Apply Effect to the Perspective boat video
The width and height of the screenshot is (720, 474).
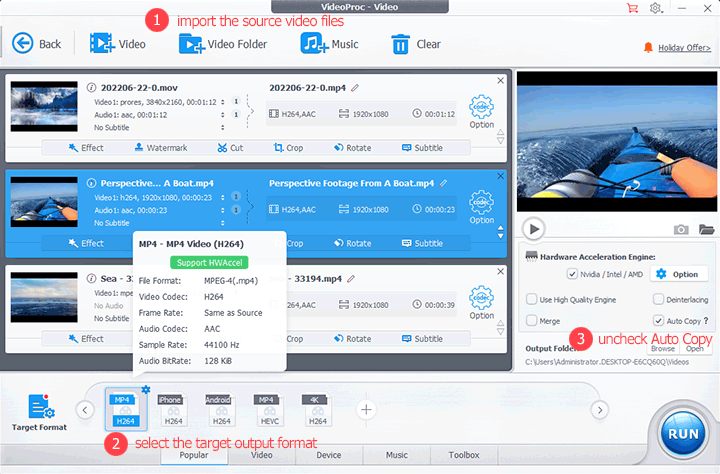coord(86,243)
